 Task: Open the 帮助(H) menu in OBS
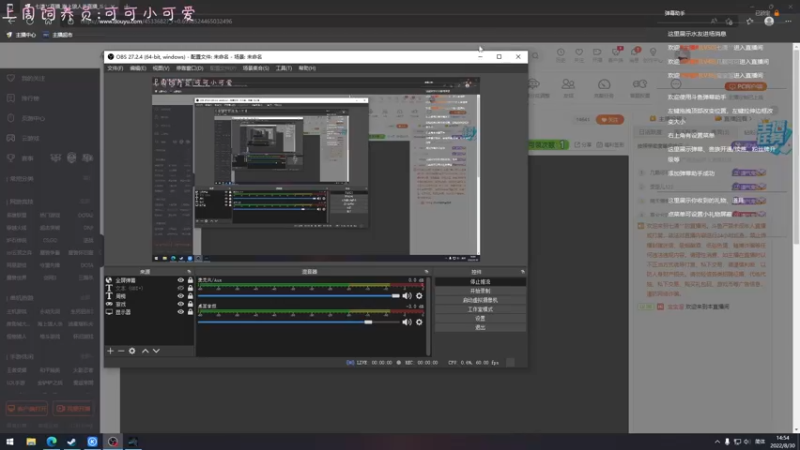tap(307, 68)
